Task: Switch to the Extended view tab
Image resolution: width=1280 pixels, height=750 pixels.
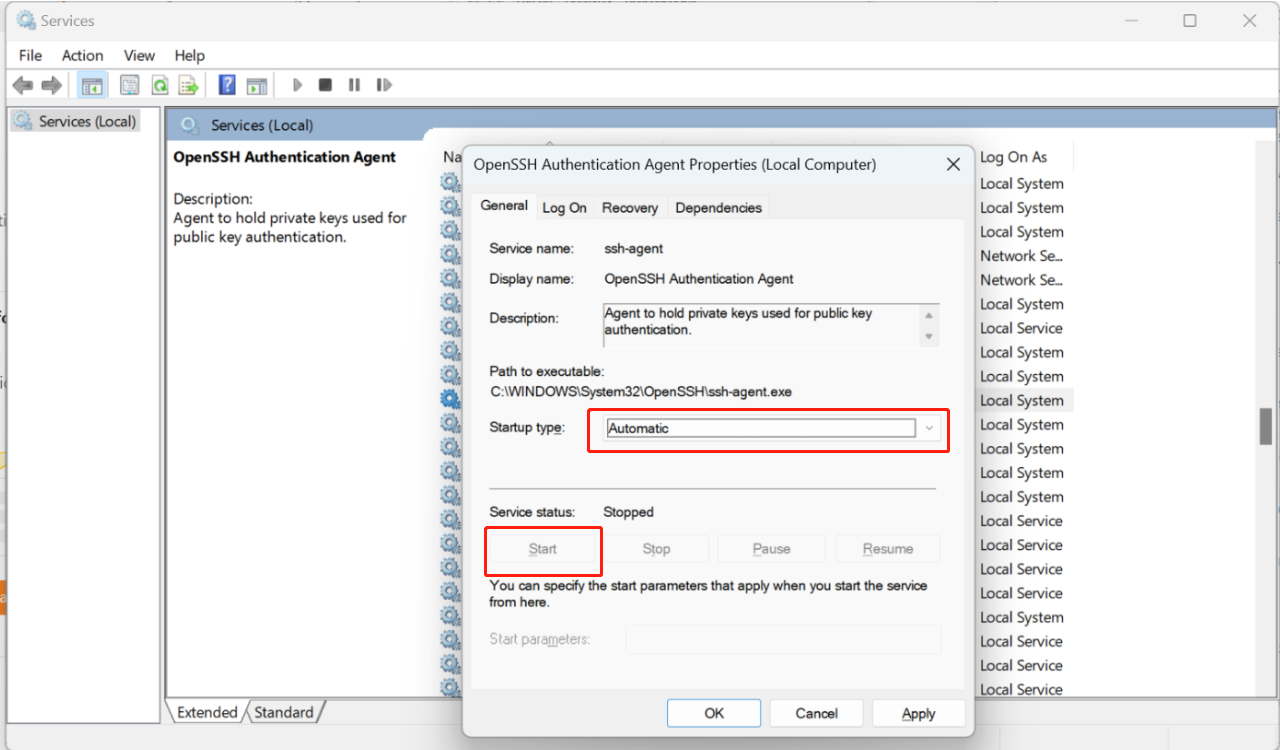Action: click(x=207, y=712)
